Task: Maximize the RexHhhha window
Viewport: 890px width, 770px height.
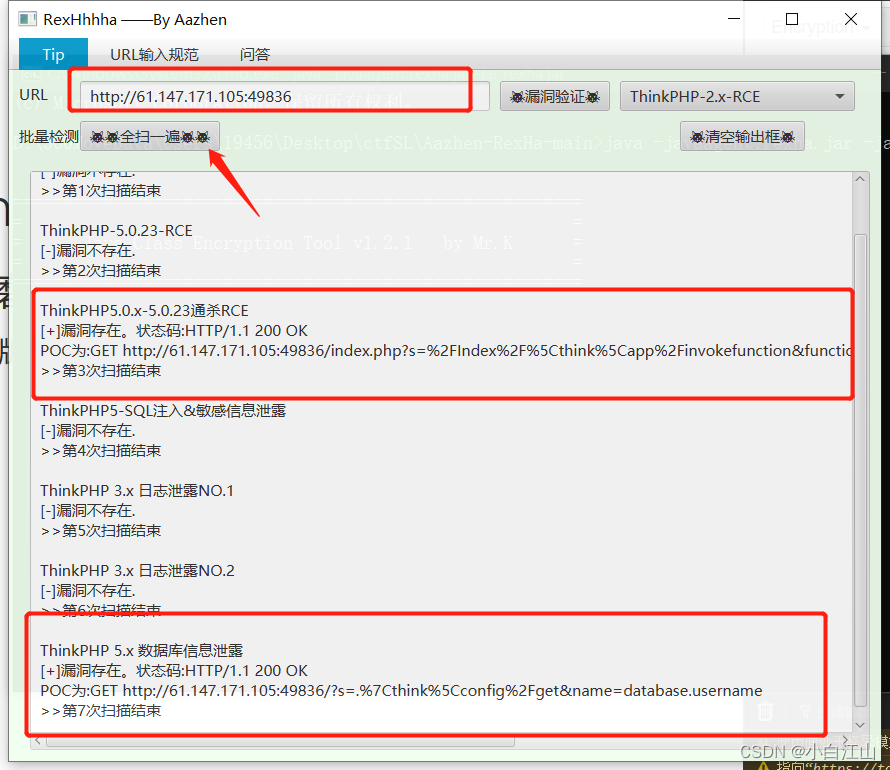Action: tap(792, 19)
